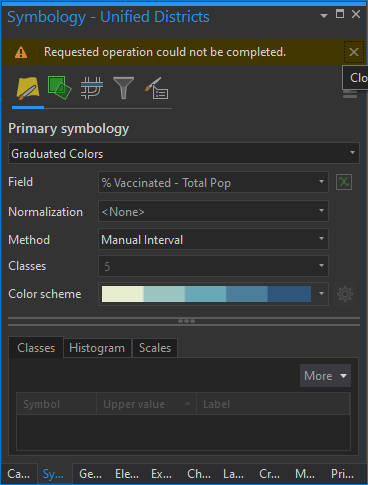
Task: Open the Normalization dropdown
Action: [213, 211]
